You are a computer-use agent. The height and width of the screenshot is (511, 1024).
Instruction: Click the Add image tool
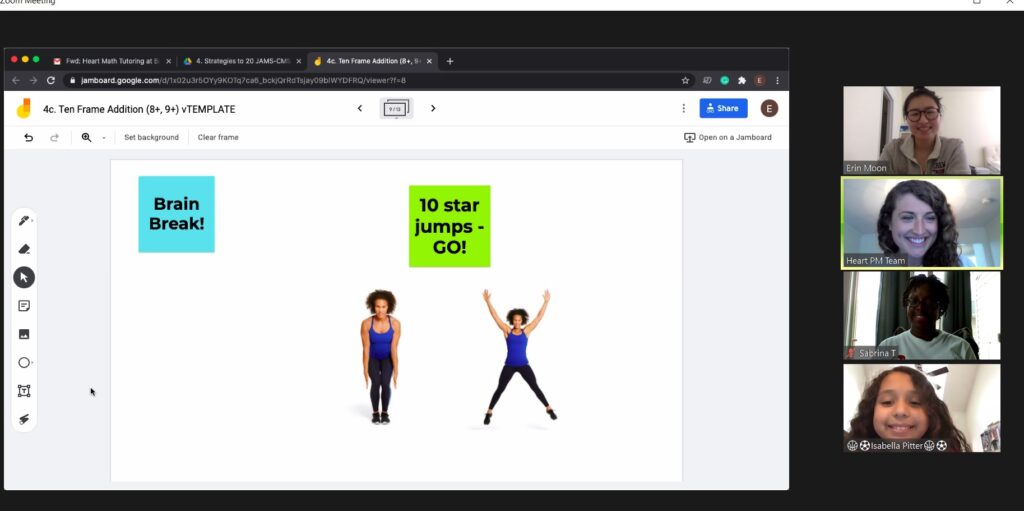point(24,334)
